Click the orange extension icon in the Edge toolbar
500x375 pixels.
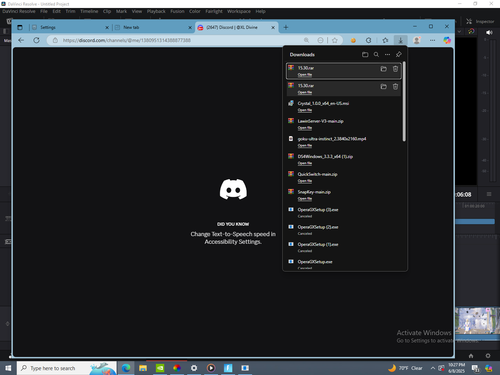pyautogui.click(x=353, y=40)
